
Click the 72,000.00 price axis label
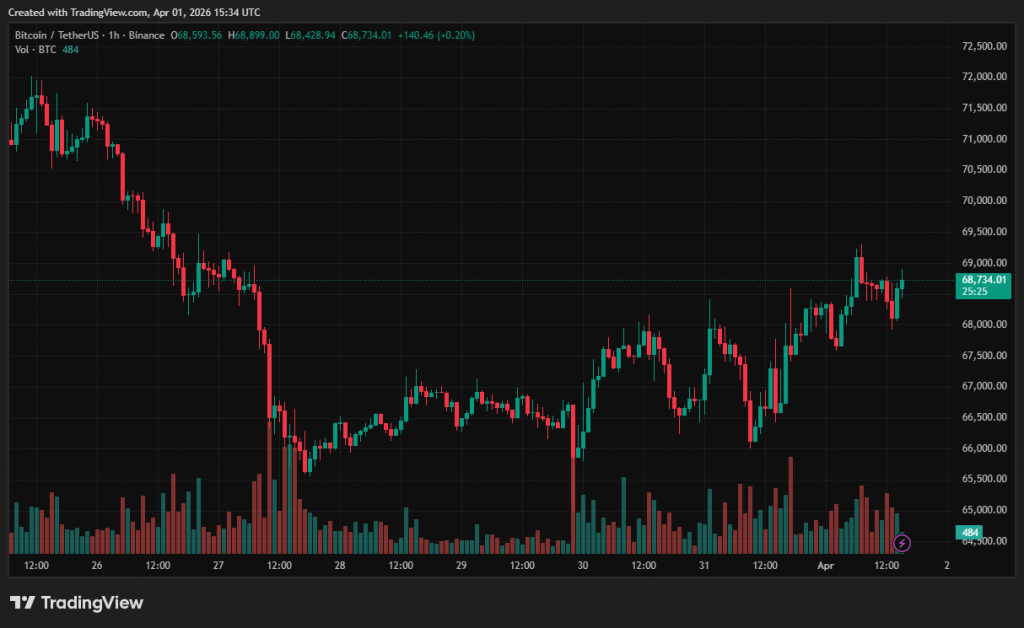pyautogui.click(x=983, y=76)
